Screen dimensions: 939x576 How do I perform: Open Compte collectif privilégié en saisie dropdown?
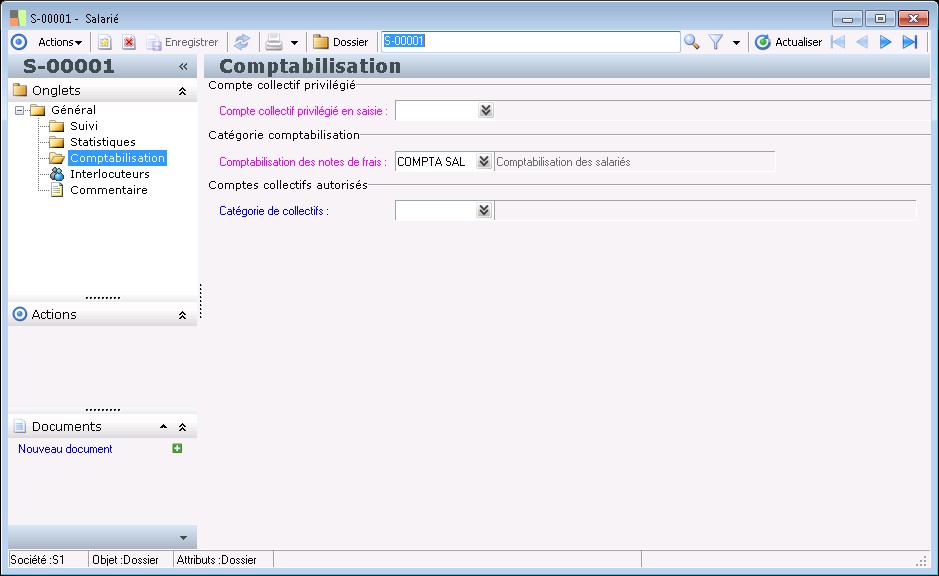[486, 110]
